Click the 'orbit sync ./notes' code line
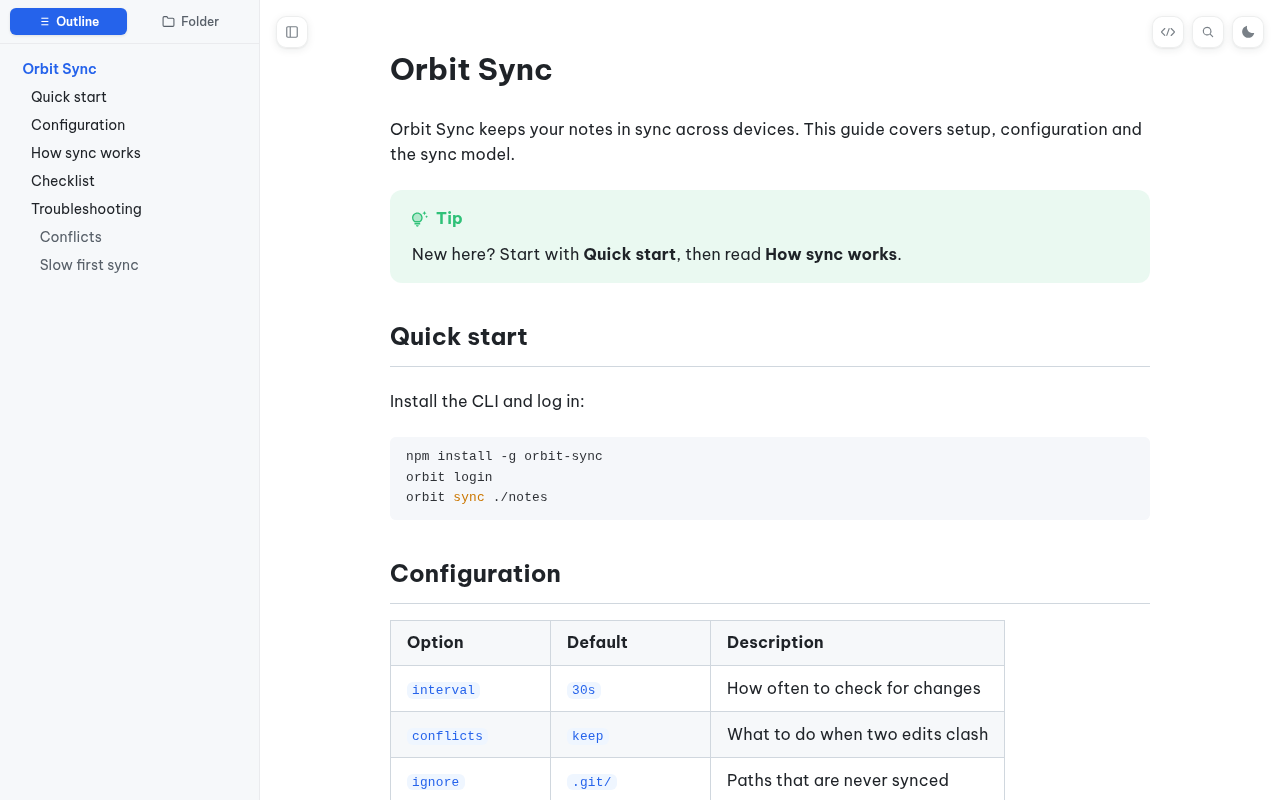Screen dimensions: 1280x800 pyautogui.click(x=477, y=497)
